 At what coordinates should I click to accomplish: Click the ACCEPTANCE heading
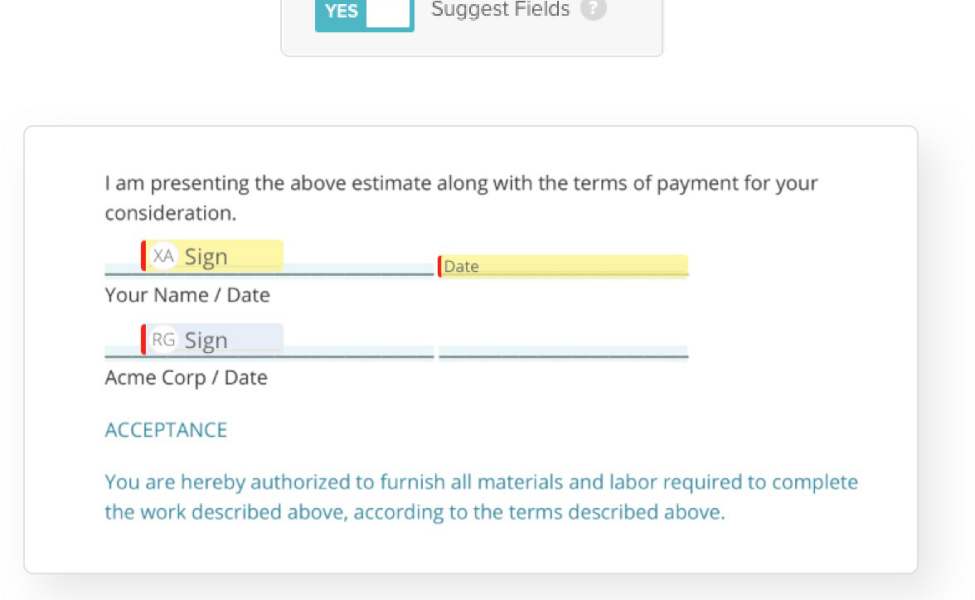[x=166, y=430]
